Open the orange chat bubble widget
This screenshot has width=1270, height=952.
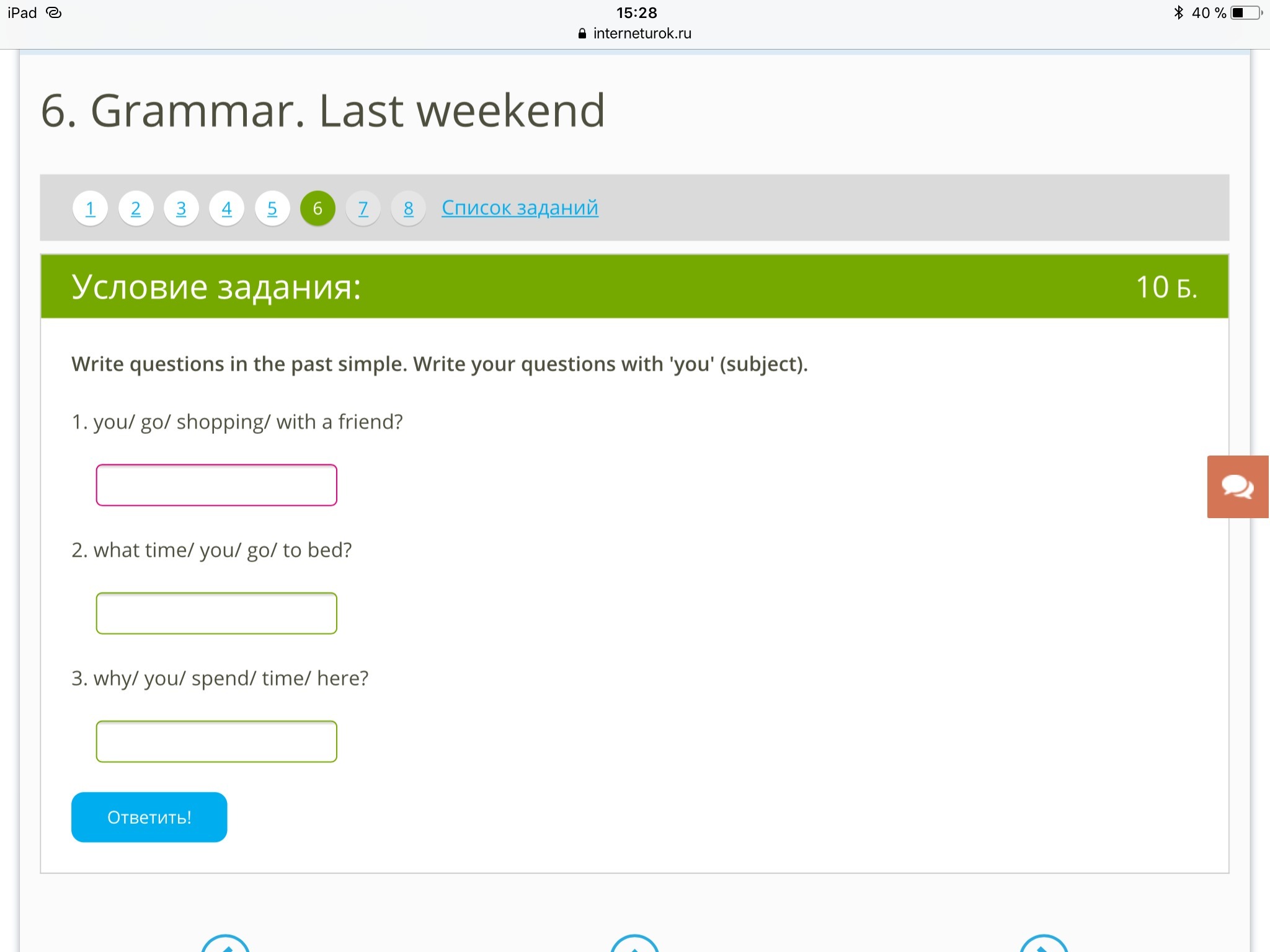tap(1238, 487)
